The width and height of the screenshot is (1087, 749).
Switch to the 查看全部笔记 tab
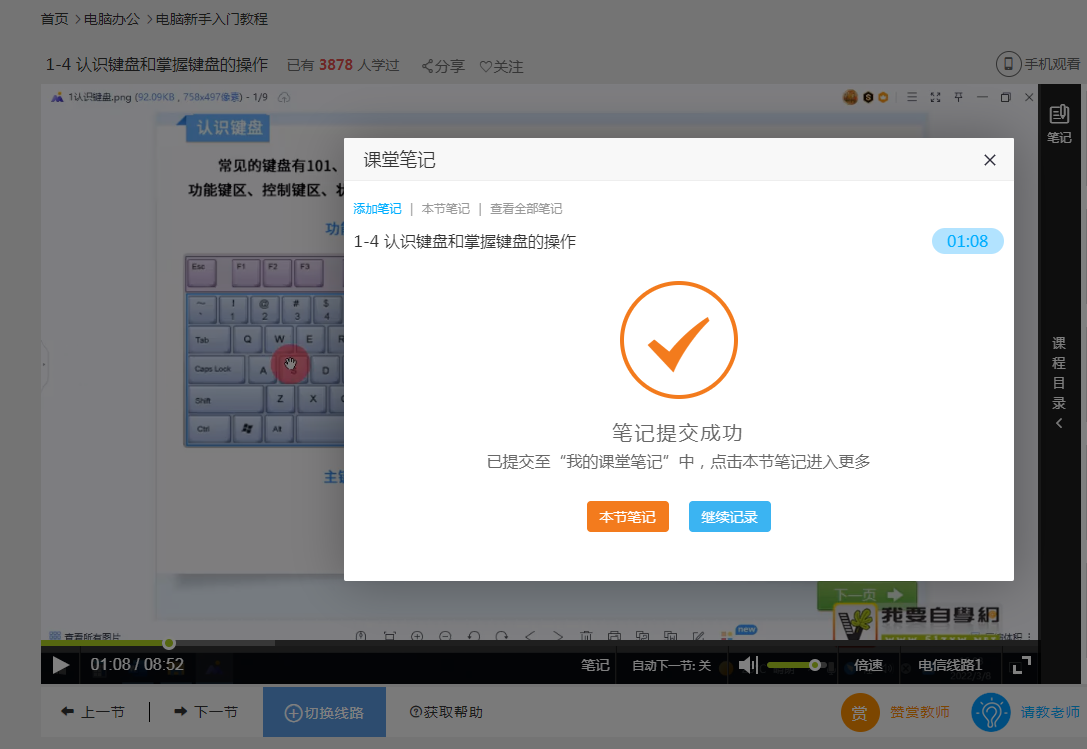tap(526, 209)
